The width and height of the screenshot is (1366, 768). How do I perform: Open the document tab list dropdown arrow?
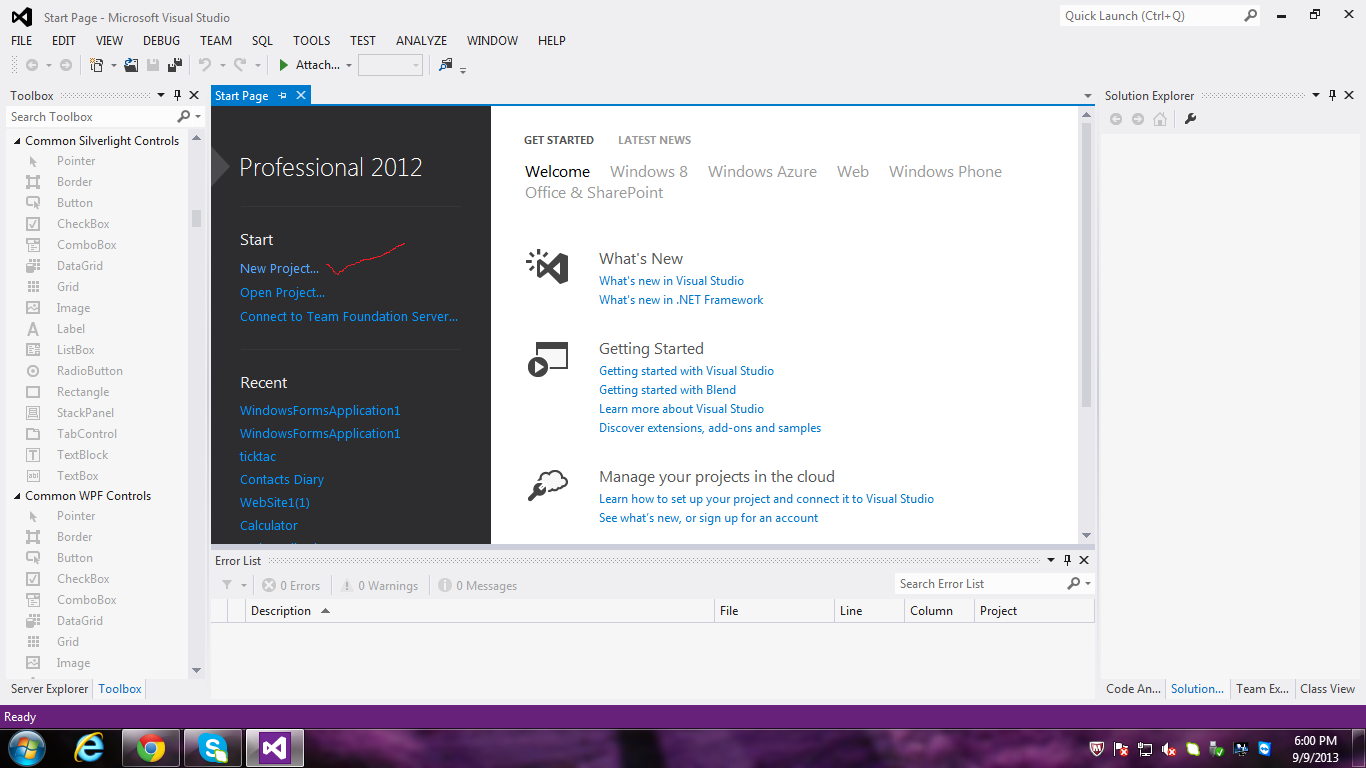(x=1088, y=97)
